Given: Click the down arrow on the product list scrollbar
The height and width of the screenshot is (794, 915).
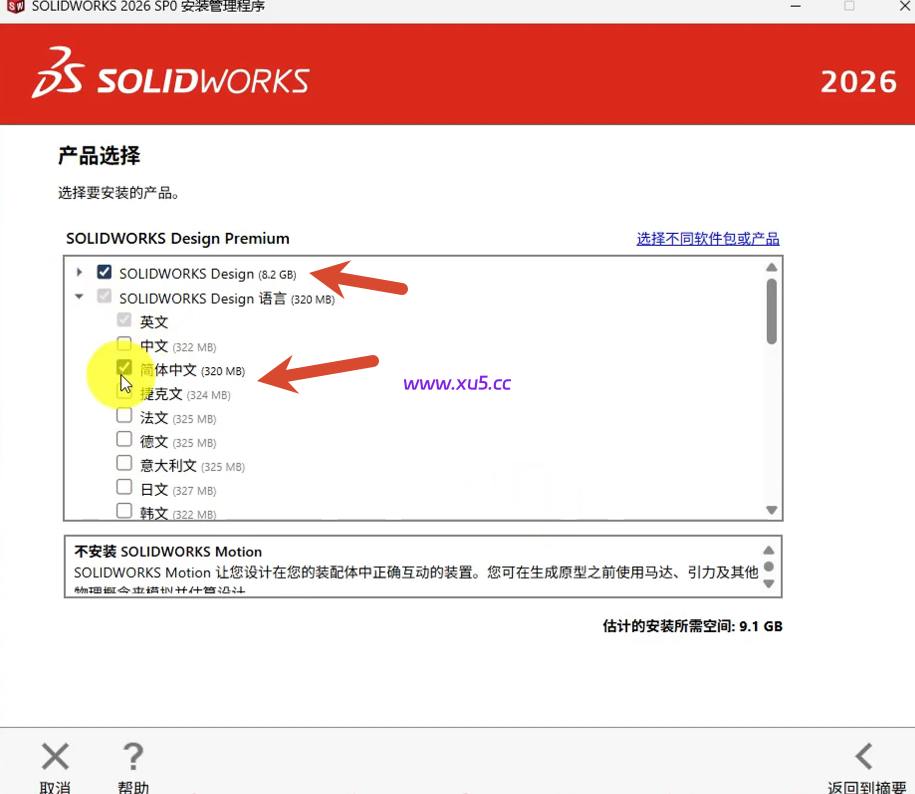Looking at the screenshot, I should (x=771, y=508).
